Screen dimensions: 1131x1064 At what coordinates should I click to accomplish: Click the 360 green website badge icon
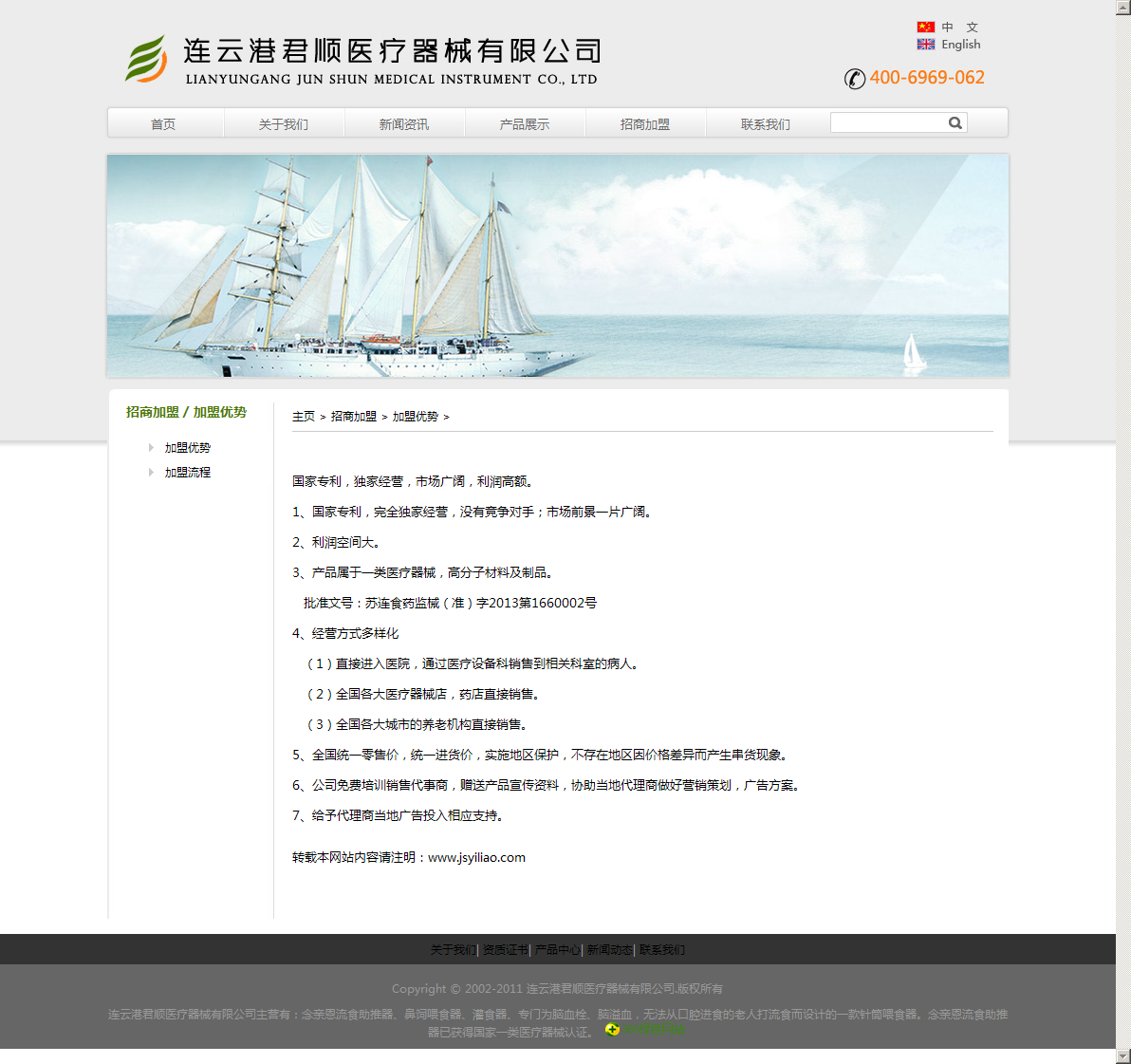point(612,1030)
